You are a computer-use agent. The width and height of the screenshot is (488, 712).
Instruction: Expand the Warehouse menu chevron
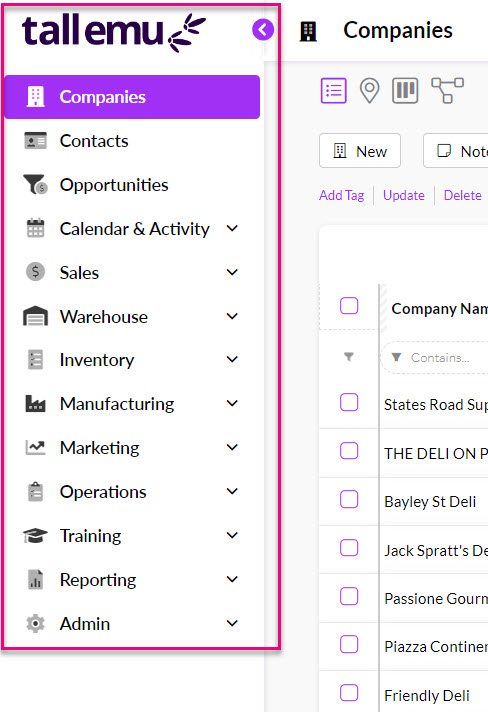(232, 316)
